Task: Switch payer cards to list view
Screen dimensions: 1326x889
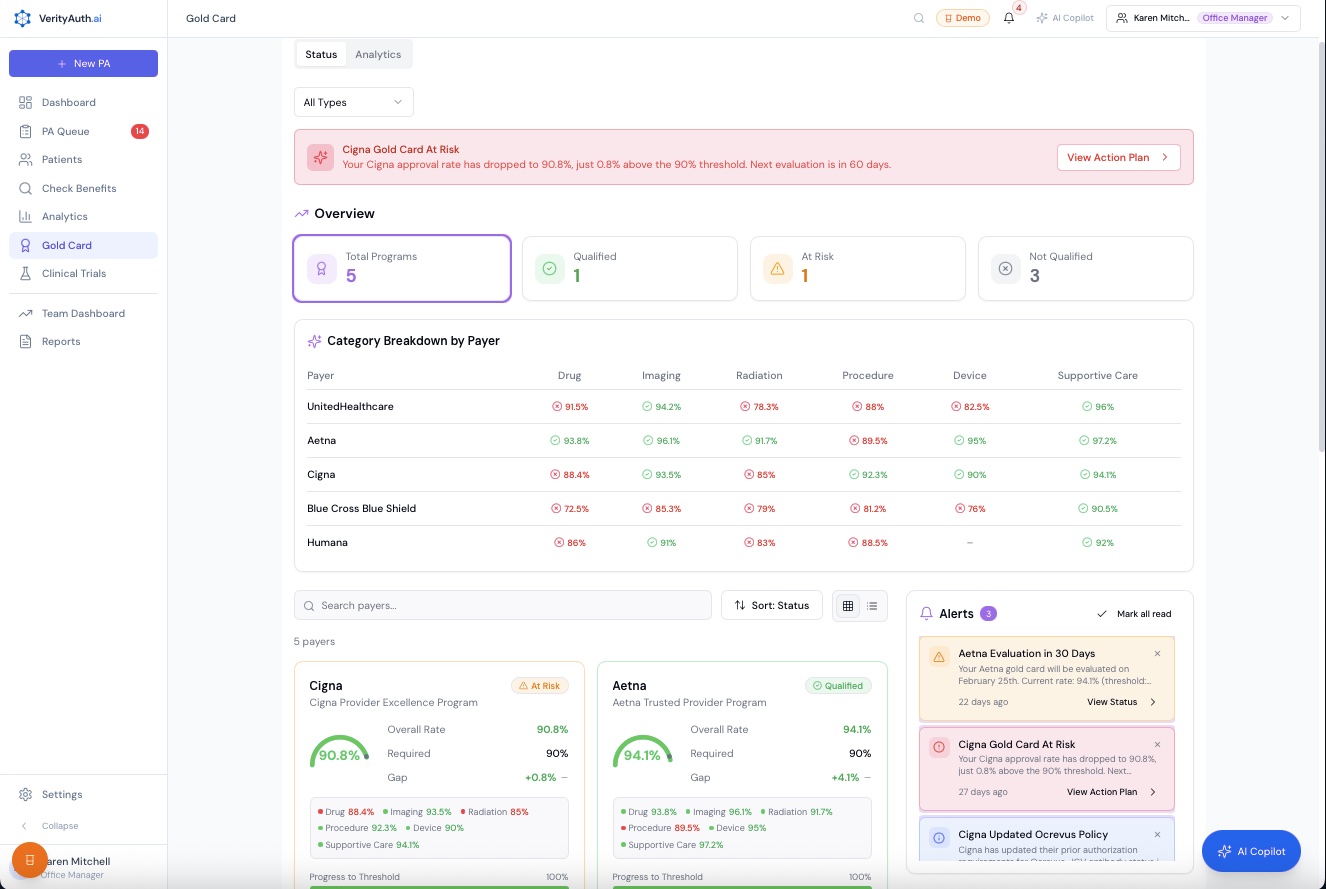Action: pos(872,605)
